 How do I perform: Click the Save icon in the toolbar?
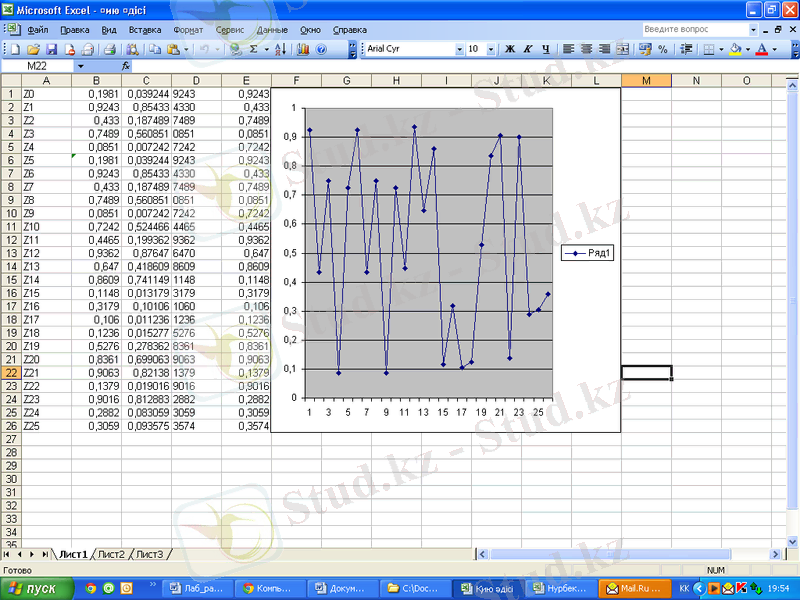[x=52, y=48]
